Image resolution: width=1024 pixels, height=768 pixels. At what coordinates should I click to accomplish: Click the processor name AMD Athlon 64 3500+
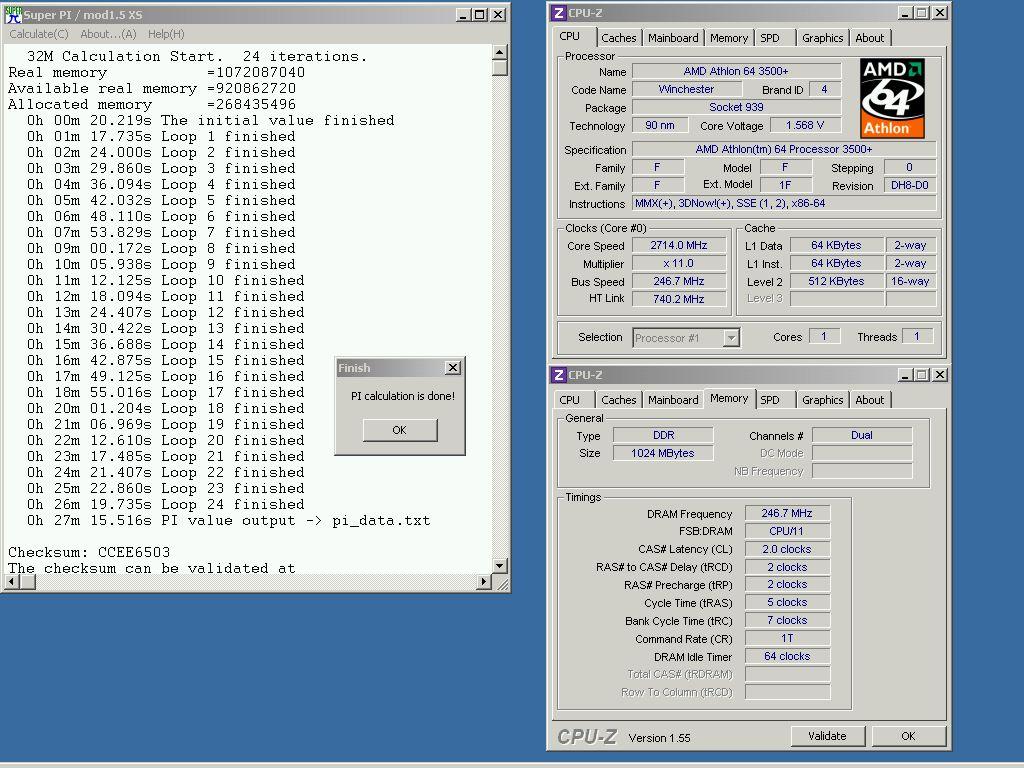tap(736, 71)
